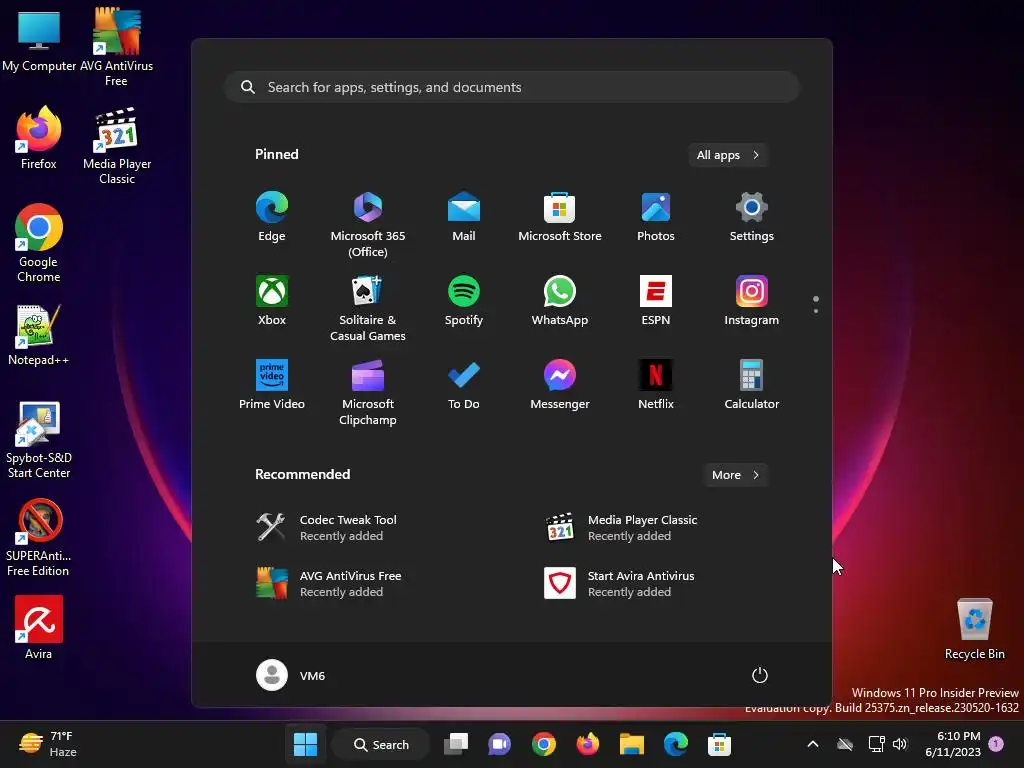This screenshot has width=1024, height=768.
Task: Open the clock and date panel
Action: (x=953, y=744)
